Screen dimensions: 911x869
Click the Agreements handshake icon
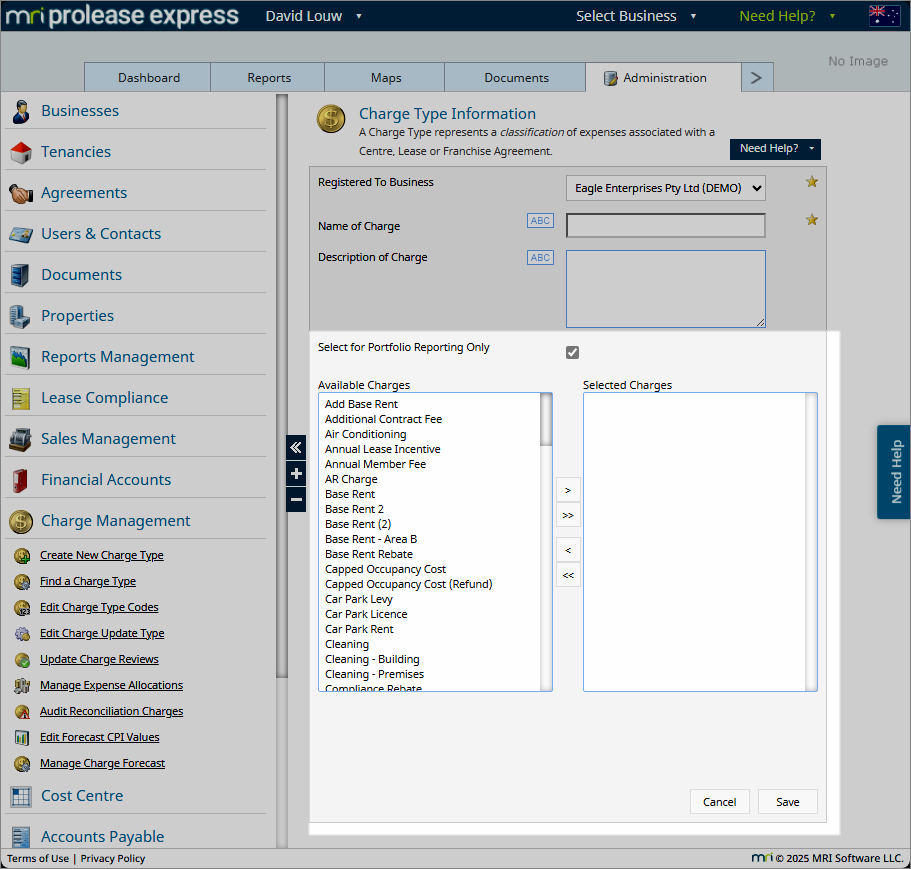[21, 193]
